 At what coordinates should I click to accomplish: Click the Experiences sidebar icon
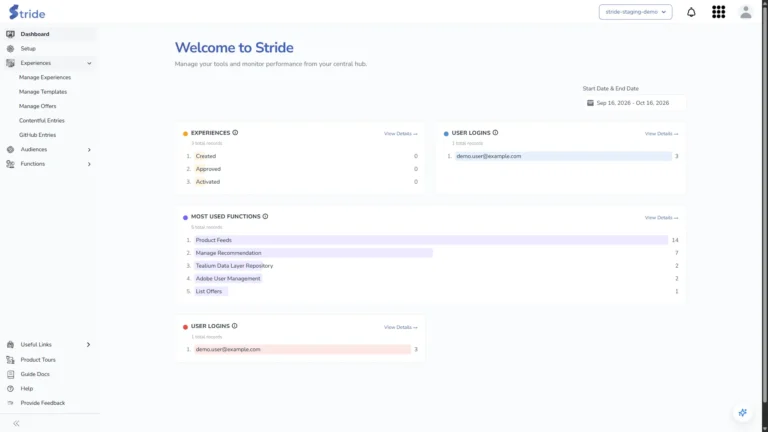pos(10,63)
